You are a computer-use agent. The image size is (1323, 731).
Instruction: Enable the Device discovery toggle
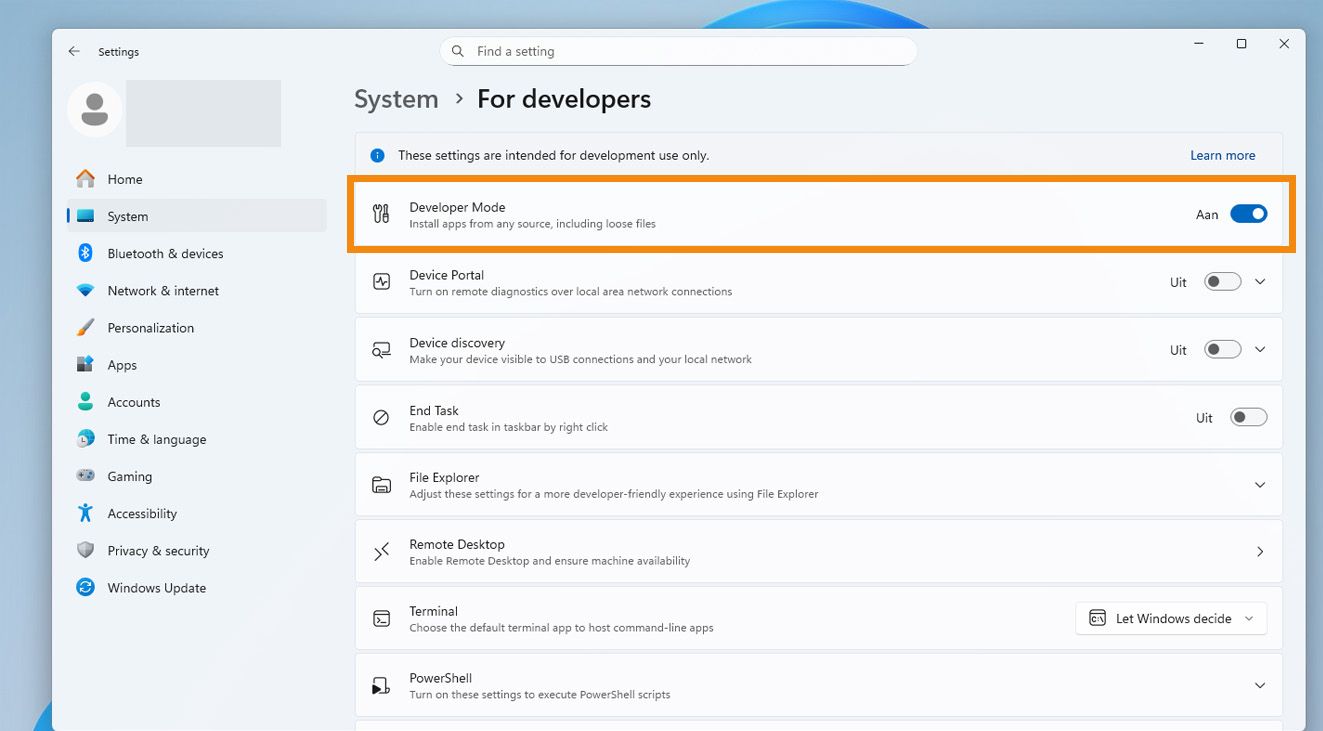(1223, 350)
